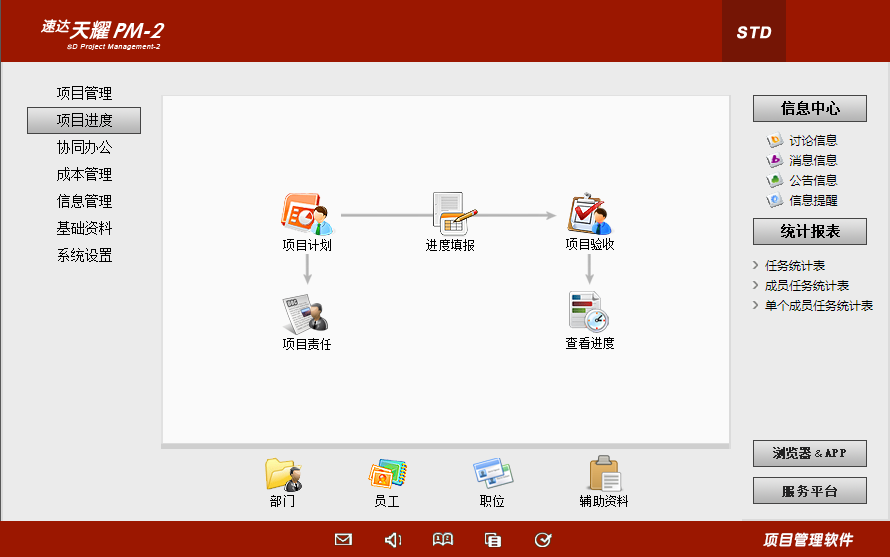Click the 查看进度 view progress icon

tap(589, 313)
